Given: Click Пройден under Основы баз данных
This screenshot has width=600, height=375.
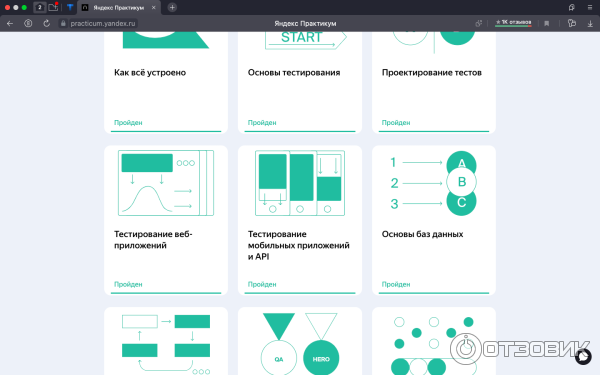Looking at the screenshot, I should pos(396,284).
